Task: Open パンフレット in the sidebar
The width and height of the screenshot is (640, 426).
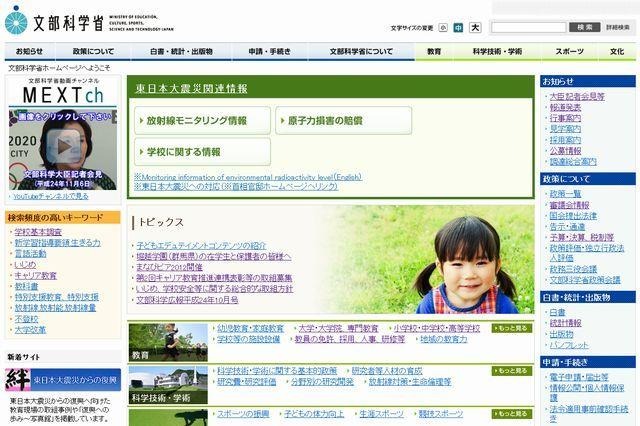Action: 569,345
